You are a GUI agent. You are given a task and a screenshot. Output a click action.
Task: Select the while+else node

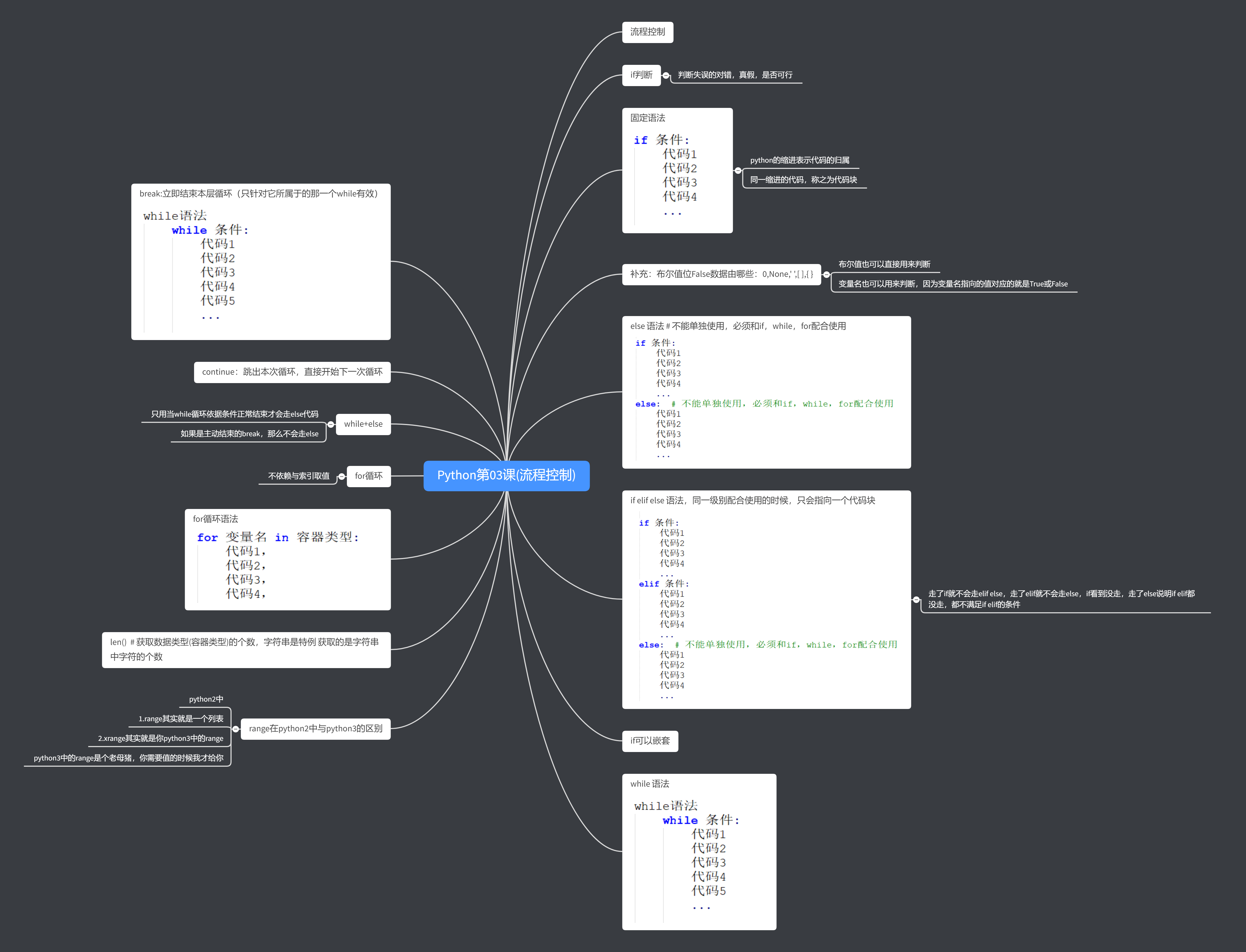click(363, 425)
